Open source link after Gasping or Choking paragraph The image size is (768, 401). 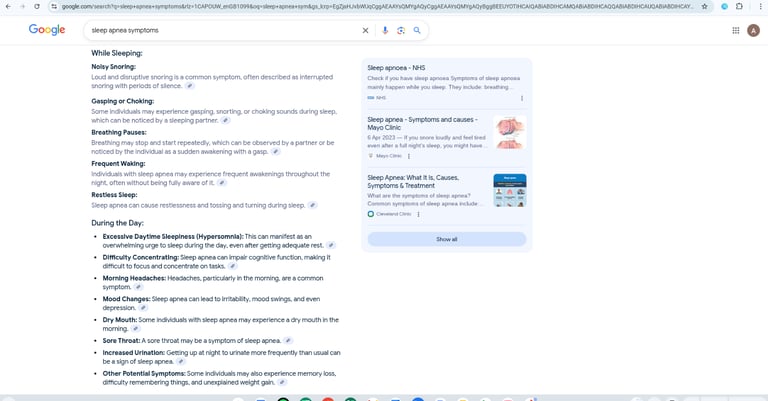[x=225, y=120]
